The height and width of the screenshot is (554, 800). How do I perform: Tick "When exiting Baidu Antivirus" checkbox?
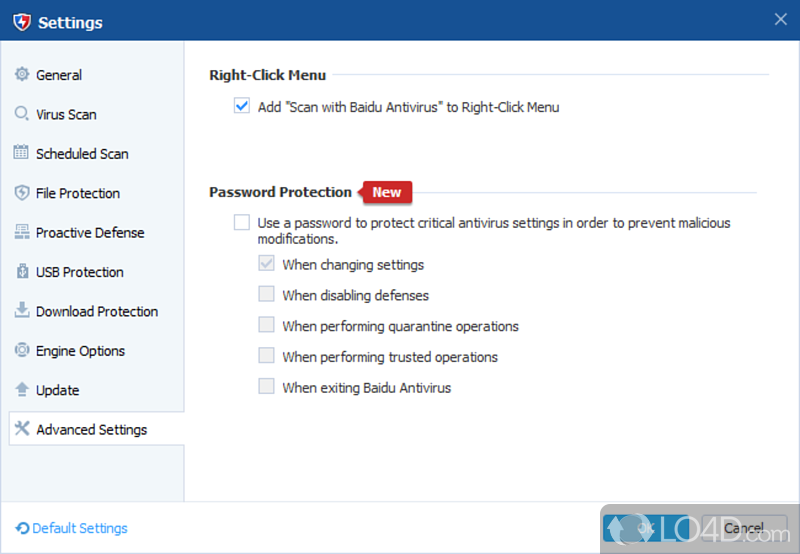[x=266, y=387]
